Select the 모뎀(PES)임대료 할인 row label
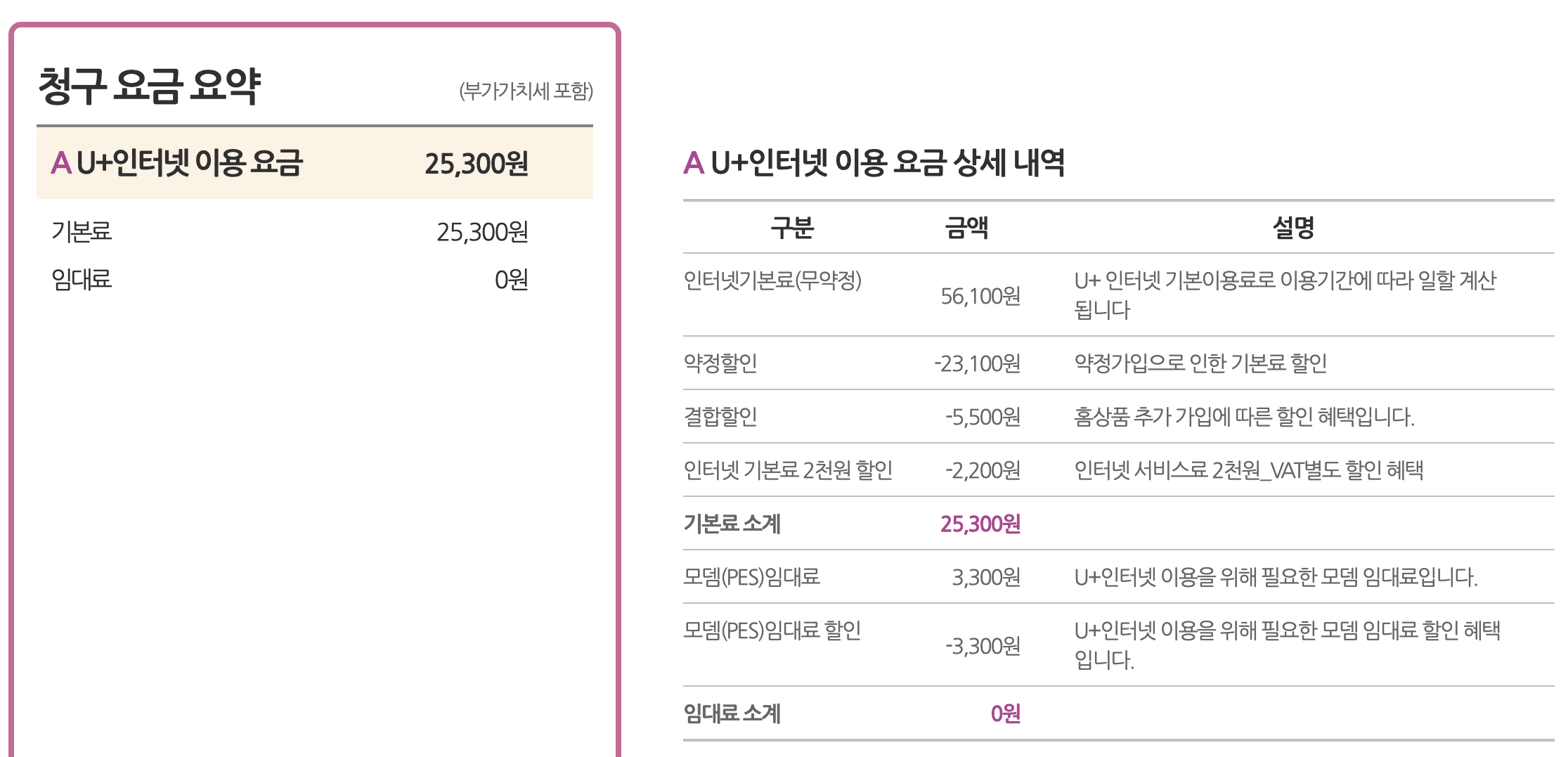Image resolution: width=1568 pixels, height=757 pixels. [772, 630]
